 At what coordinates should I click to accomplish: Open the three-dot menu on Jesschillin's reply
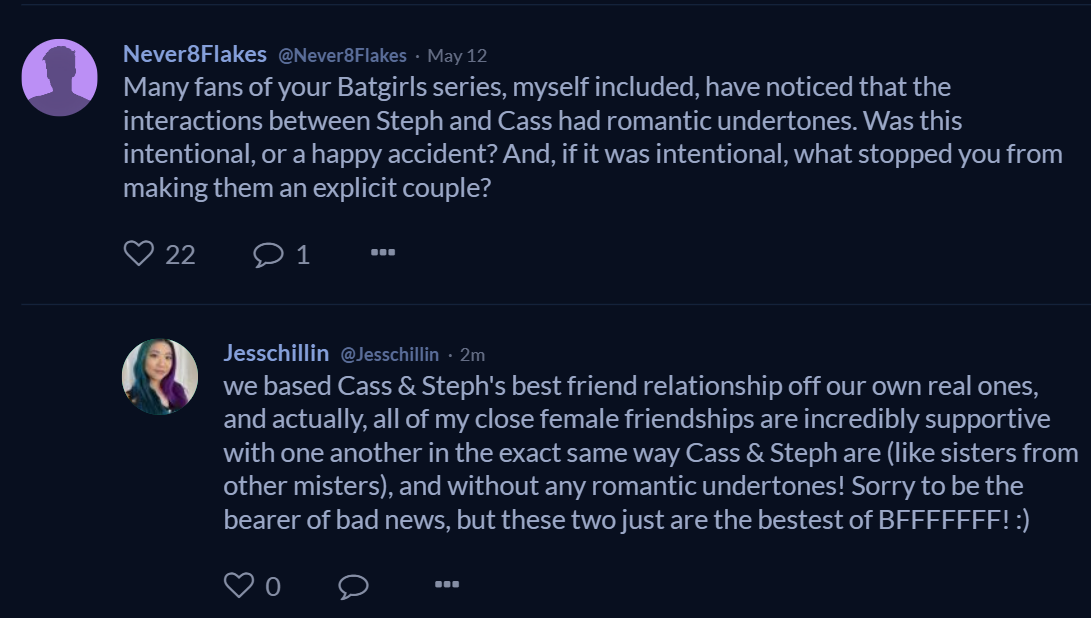pyautogui.click(x=447, y=584)
